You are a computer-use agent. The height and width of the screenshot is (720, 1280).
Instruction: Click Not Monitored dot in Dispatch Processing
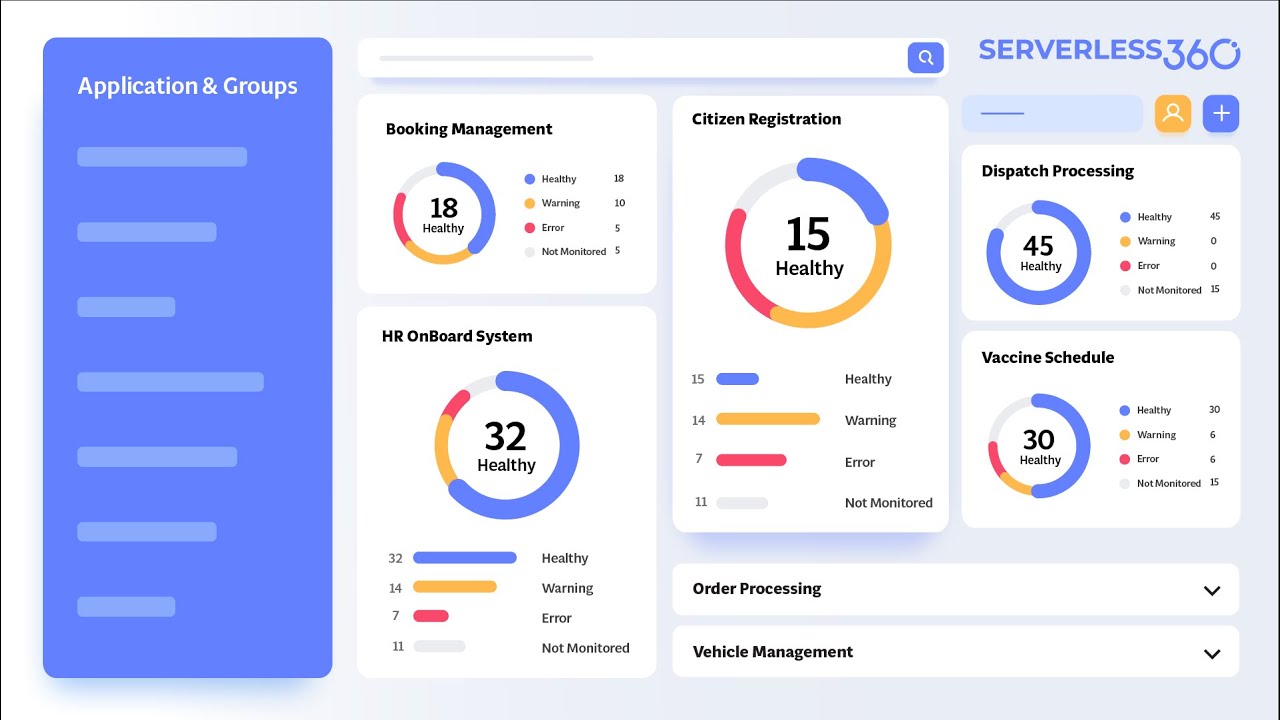point(1125,290)
